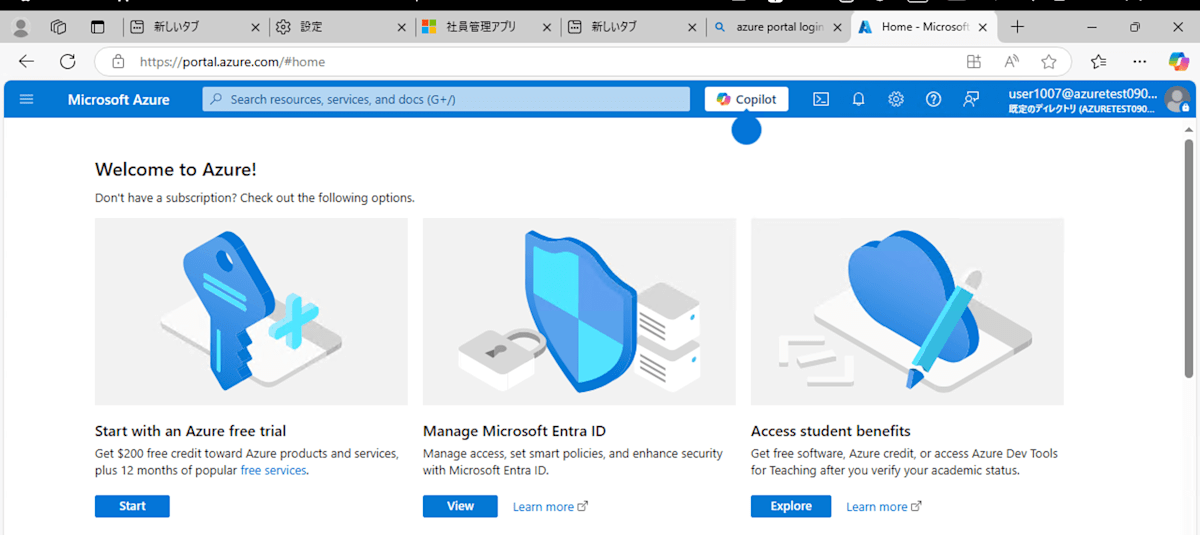Screen dimensions: 1200x535
Task: Close the 社員管理アプリ tab
Action: (546, 27)
